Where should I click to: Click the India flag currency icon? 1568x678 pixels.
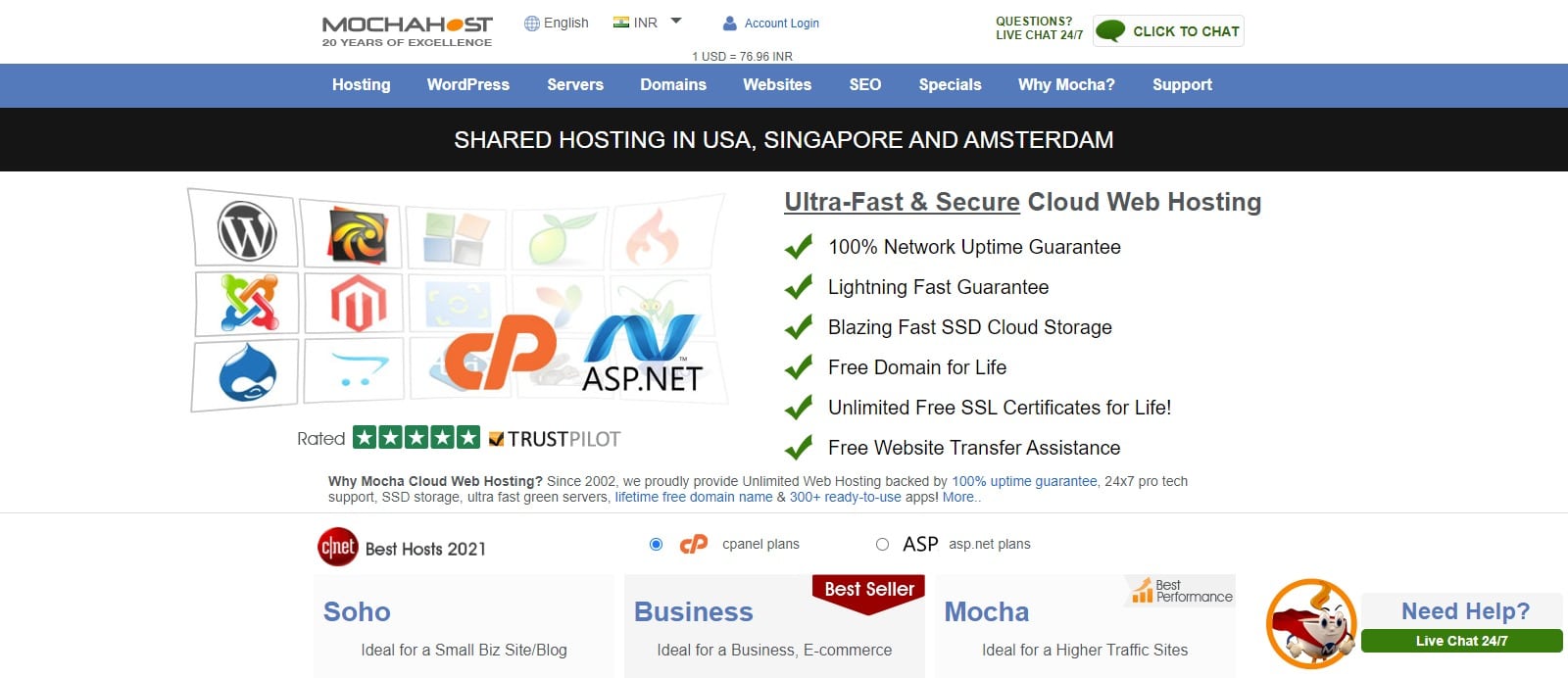coord(621,22)
